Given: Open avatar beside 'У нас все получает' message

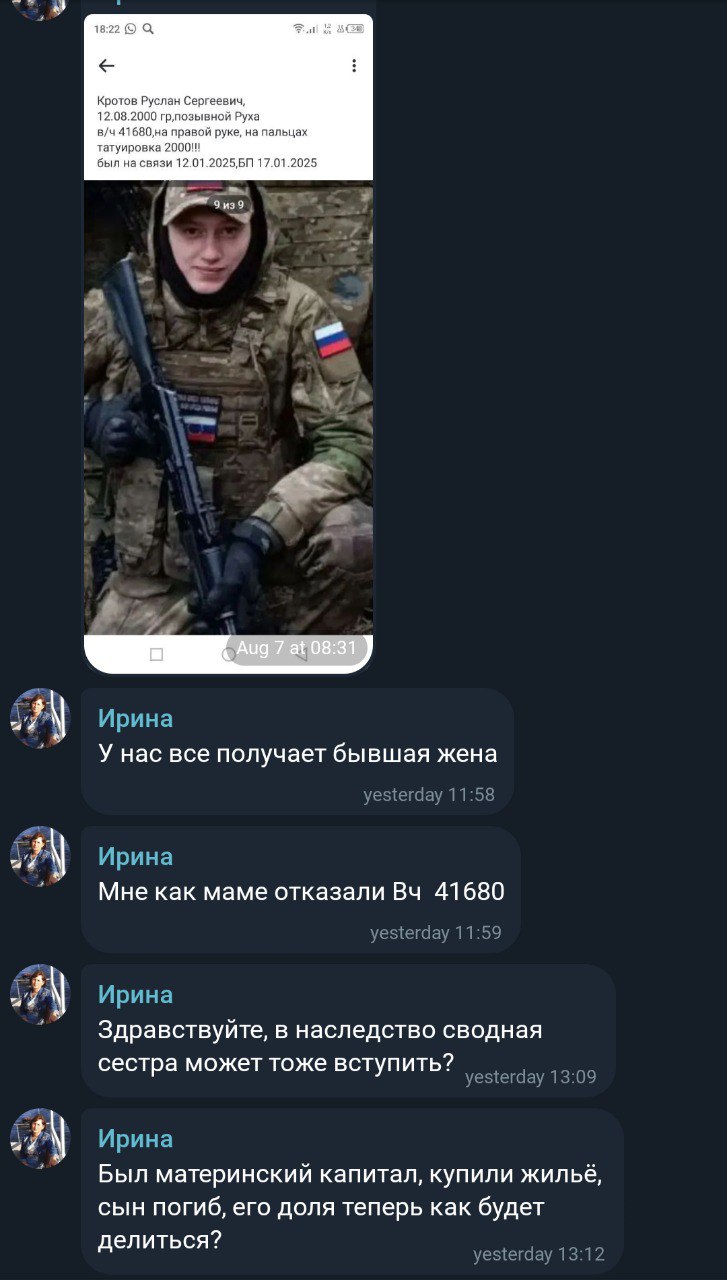Looking at the screenshot, I should [x=40, y=718].
